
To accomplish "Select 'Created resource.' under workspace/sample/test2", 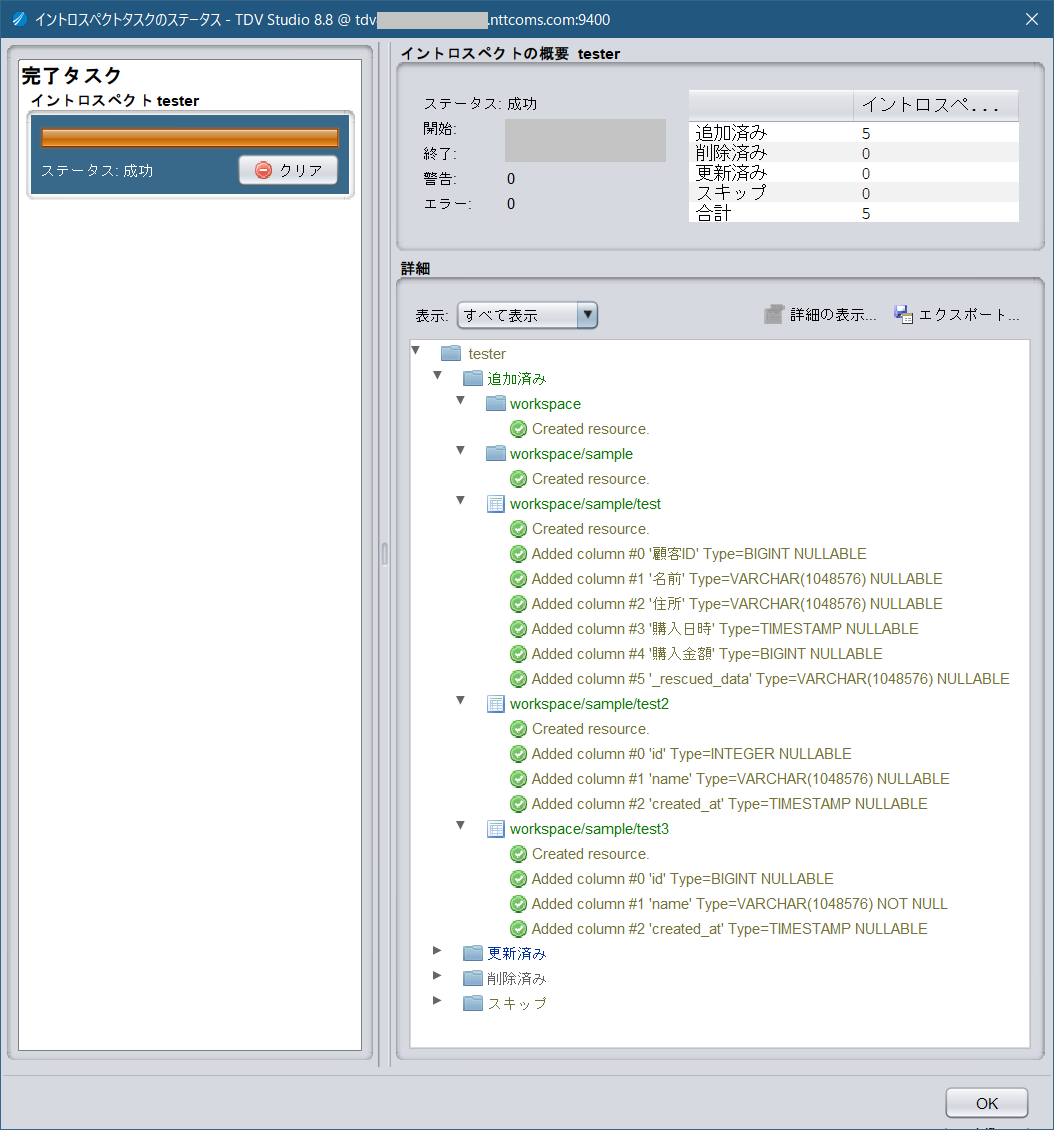I will coord(590,729).
